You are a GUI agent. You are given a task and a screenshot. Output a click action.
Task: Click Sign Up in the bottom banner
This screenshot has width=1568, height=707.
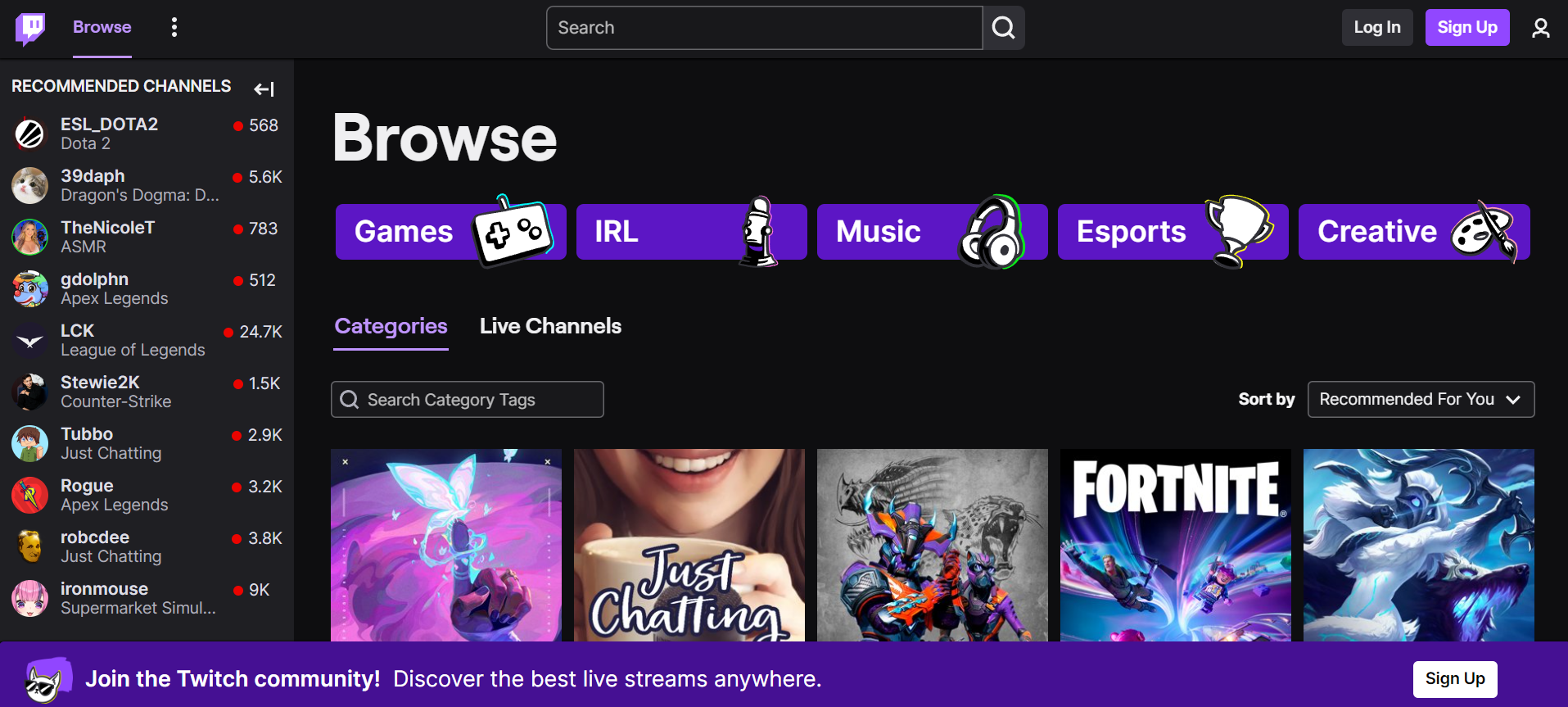(1455, 679)
